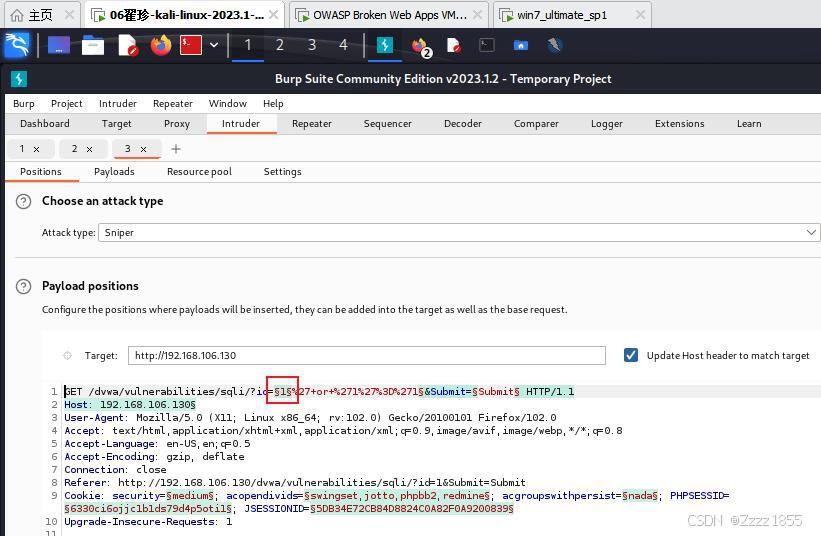821x536 pixels.
Task: Click help icon beside Choose an attack type
Action: pyautogui.click(x=24, y=202)
